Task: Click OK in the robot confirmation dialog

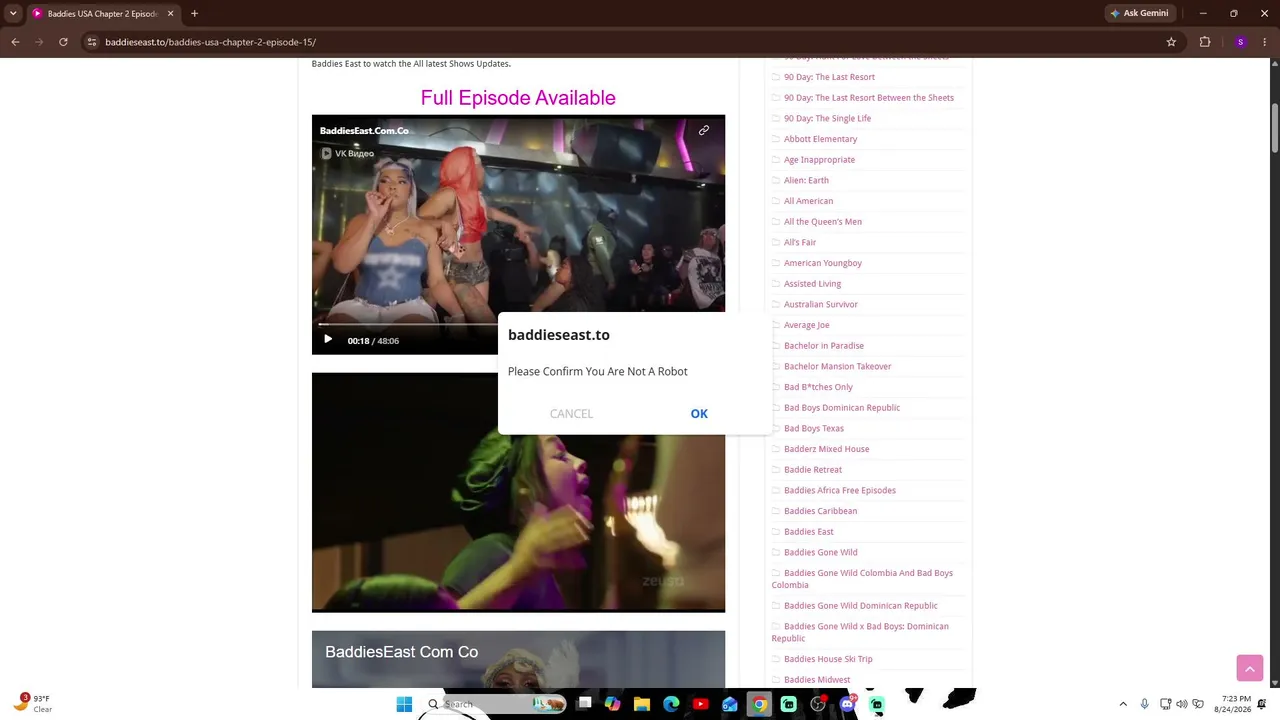Action: point(699,414)
